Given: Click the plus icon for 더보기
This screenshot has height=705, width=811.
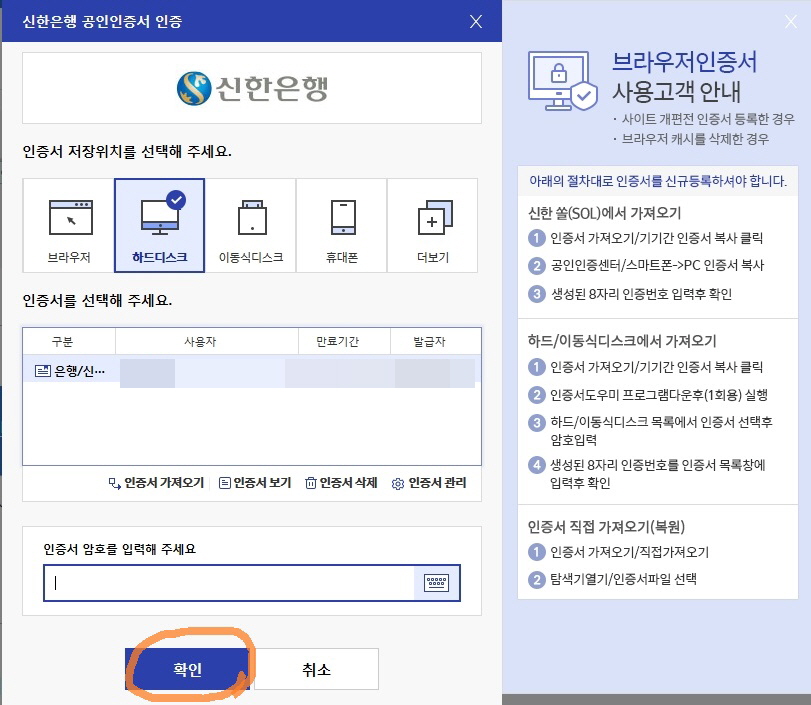Looking at the screenshot, I should click(435, 217).
